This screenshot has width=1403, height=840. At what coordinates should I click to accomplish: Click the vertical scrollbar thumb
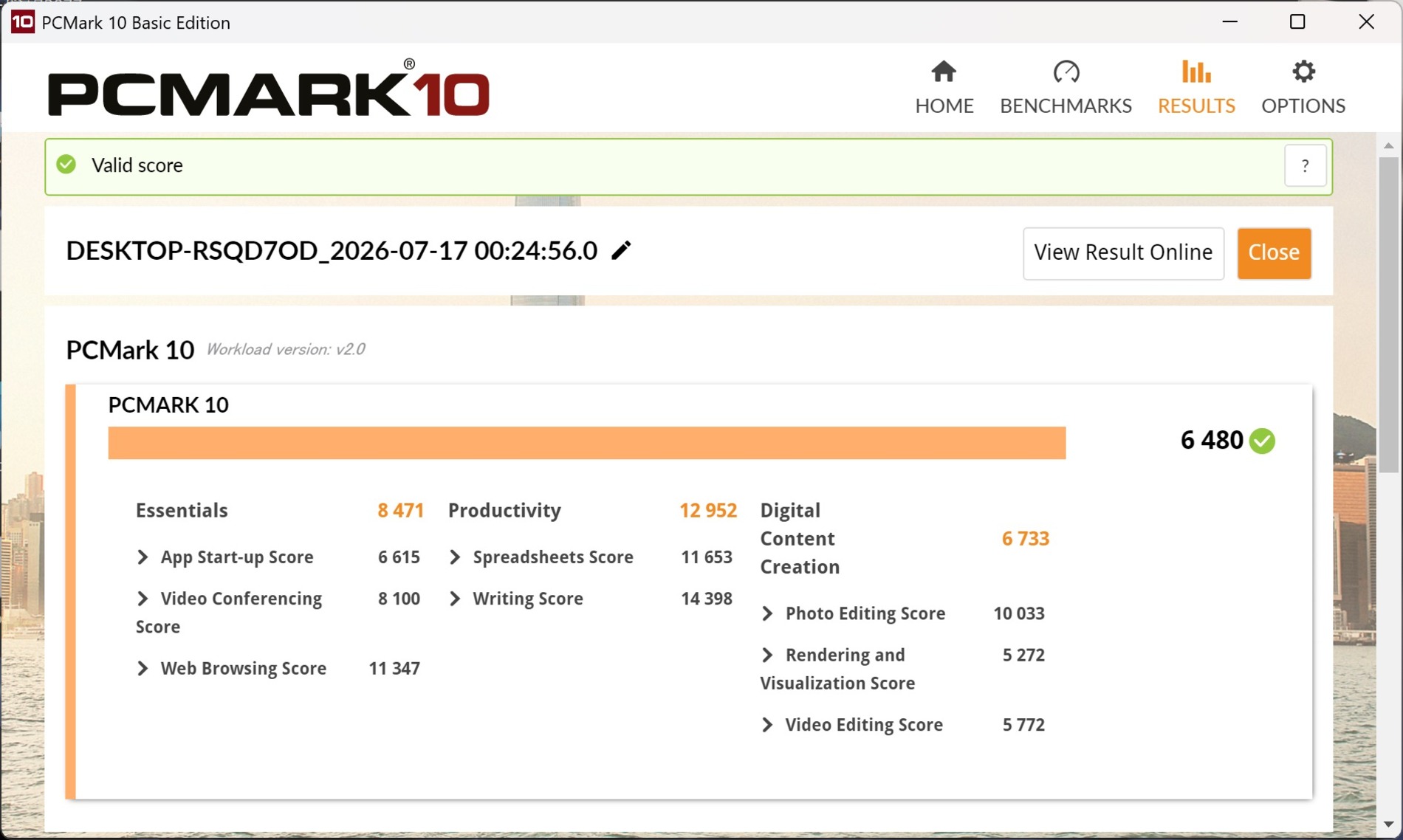1388,314
